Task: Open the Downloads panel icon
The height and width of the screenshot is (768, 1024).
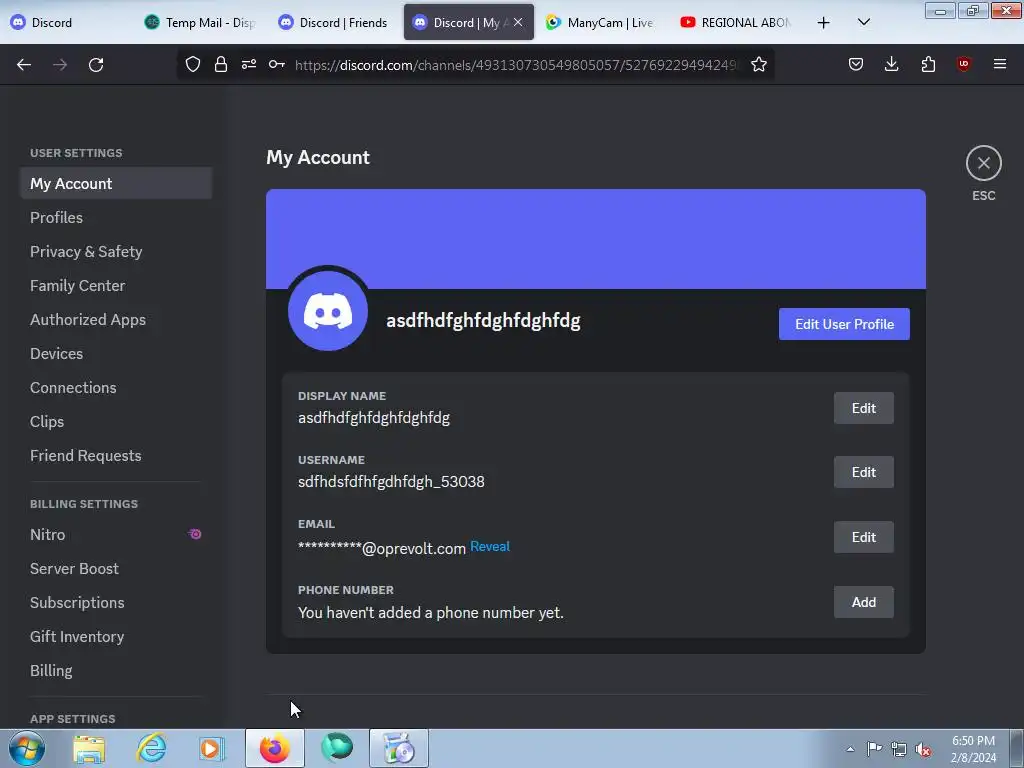Action: (x=891, y=64)
